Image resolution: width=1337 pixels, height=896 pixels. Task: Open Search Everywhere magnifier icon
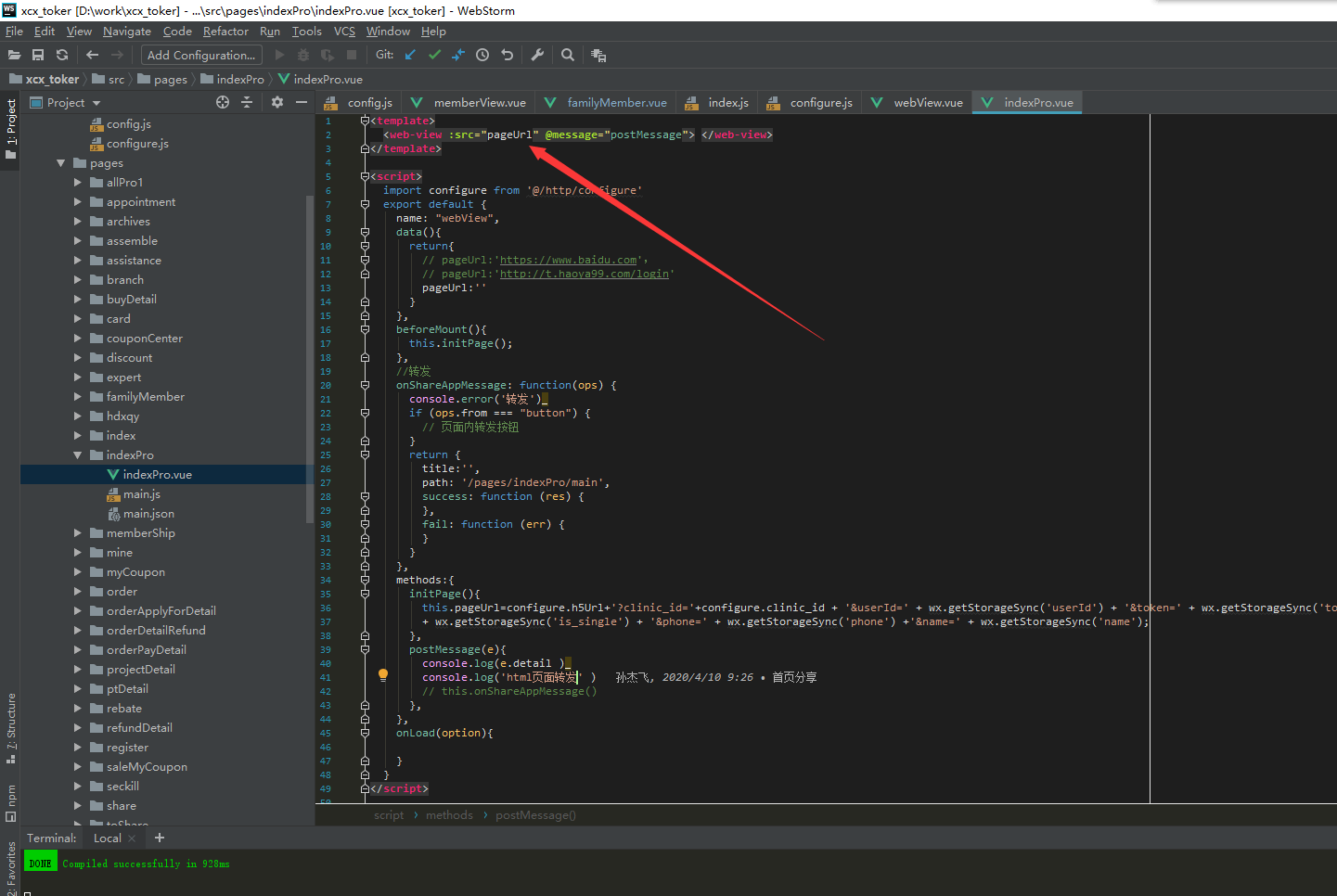[568, 55]
